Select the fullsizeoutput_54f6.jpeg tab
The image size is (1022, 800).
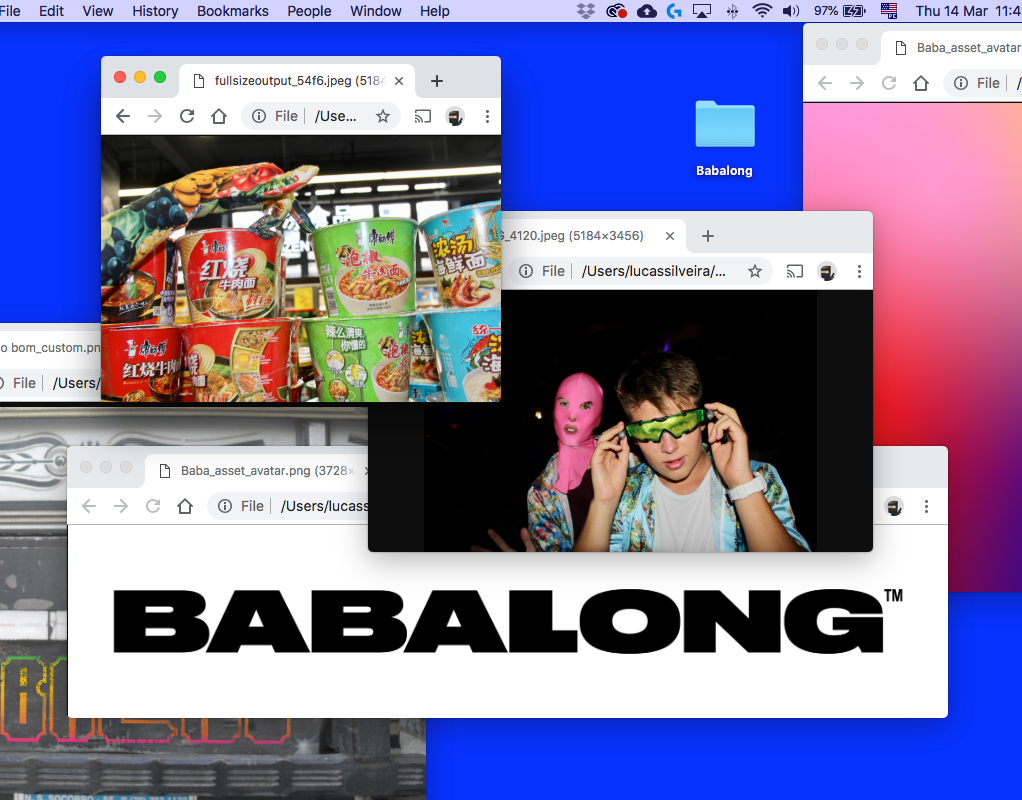click(x=299, y=81)
